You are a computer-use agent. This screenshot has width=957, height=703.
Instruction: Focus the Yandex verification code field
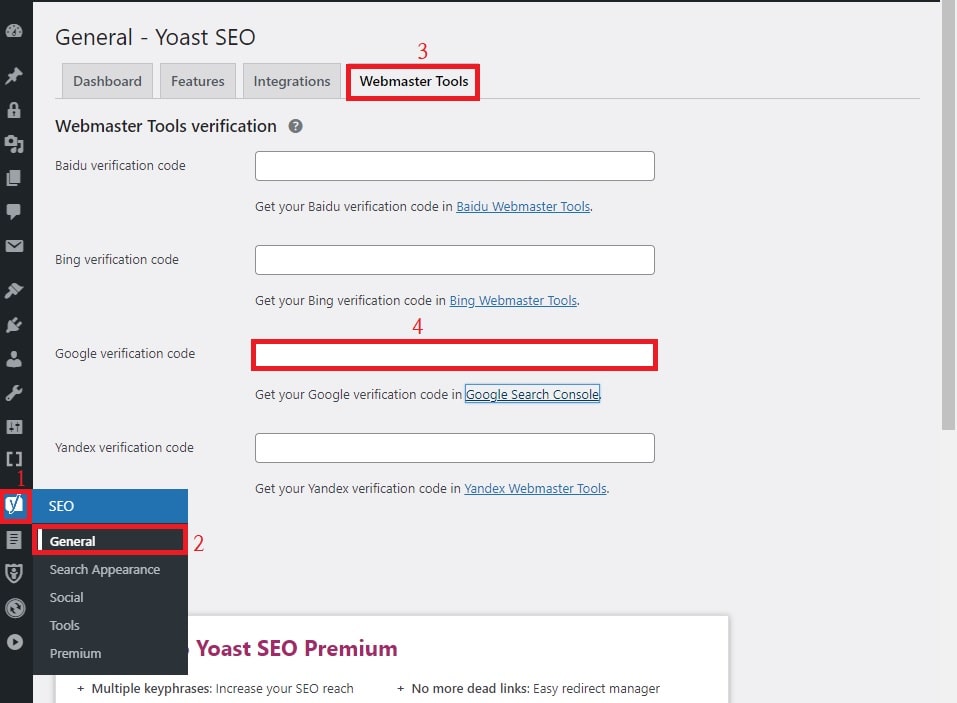[455, 448]
